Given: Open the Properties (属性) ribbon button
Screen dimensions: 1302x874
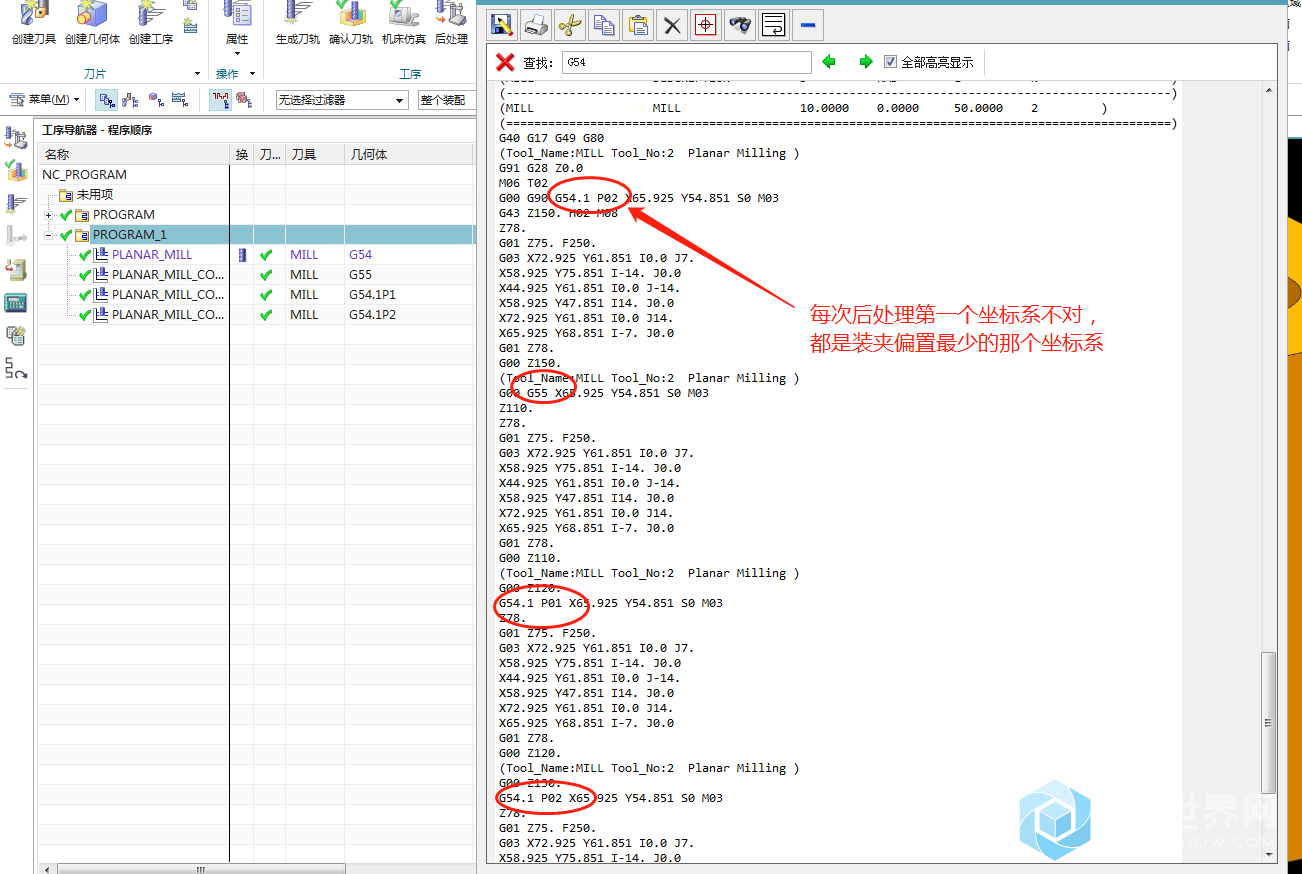Looking at the screenshot, I should (x=237, y=22).
